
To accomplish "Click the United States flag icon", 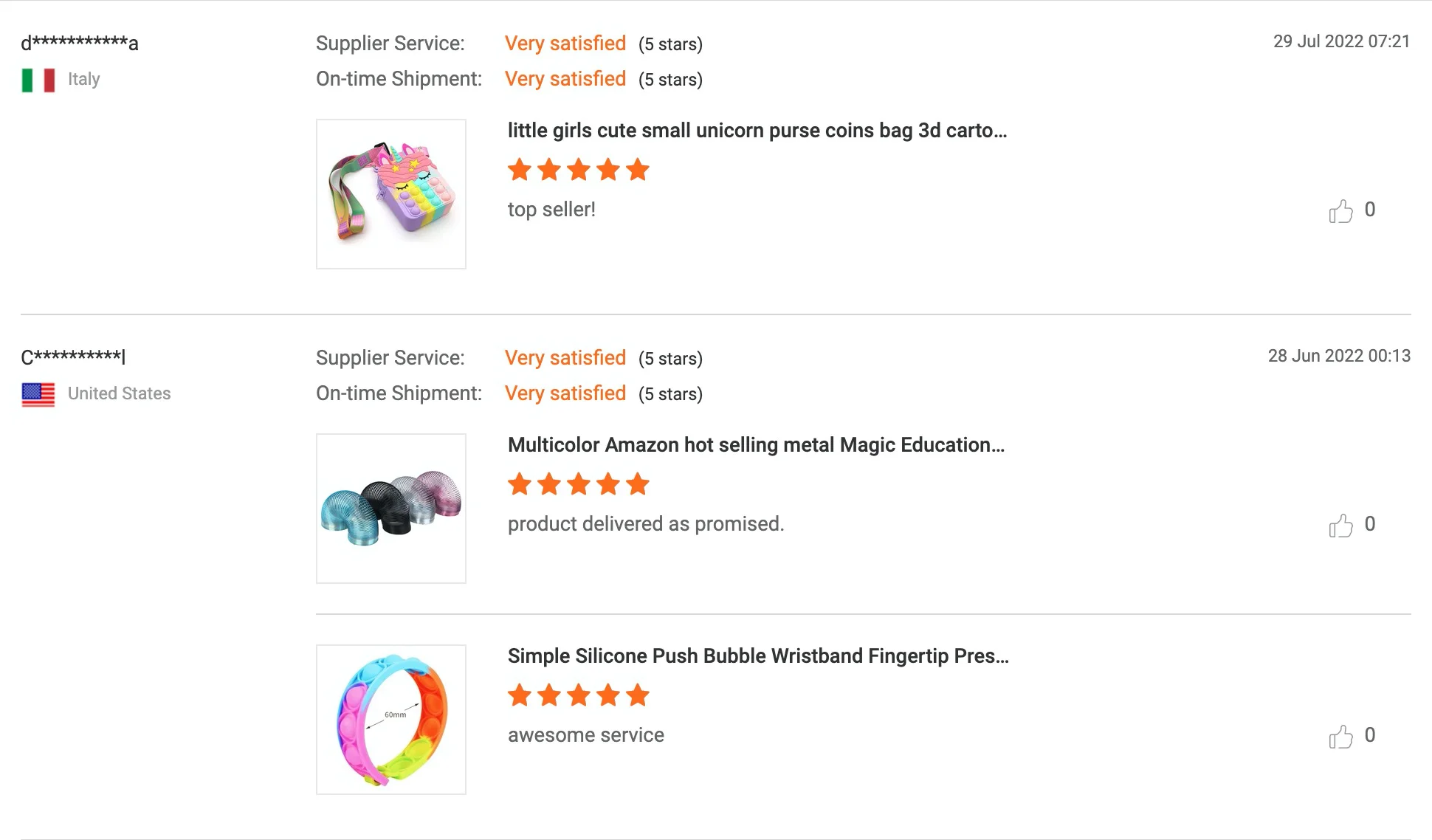I will [38, 394].
